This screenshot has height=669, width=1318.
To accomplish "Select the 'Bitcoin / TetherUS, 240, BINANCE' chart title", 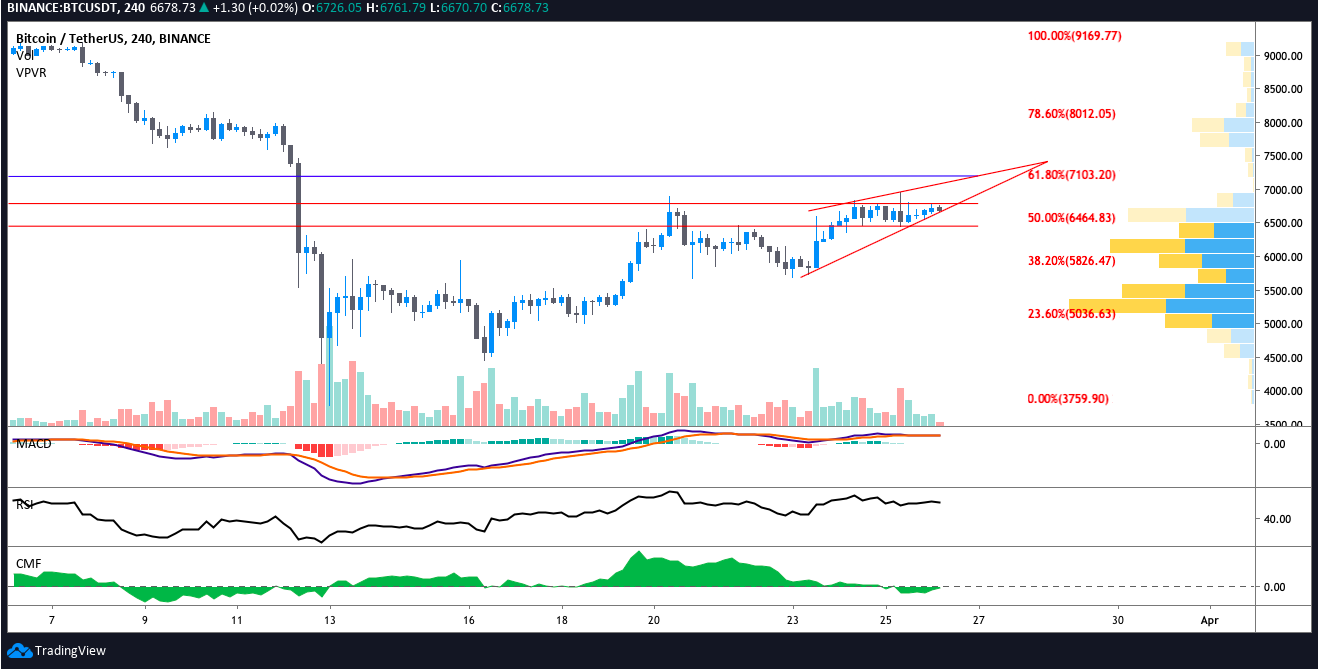I will click(x=113, y=39).
